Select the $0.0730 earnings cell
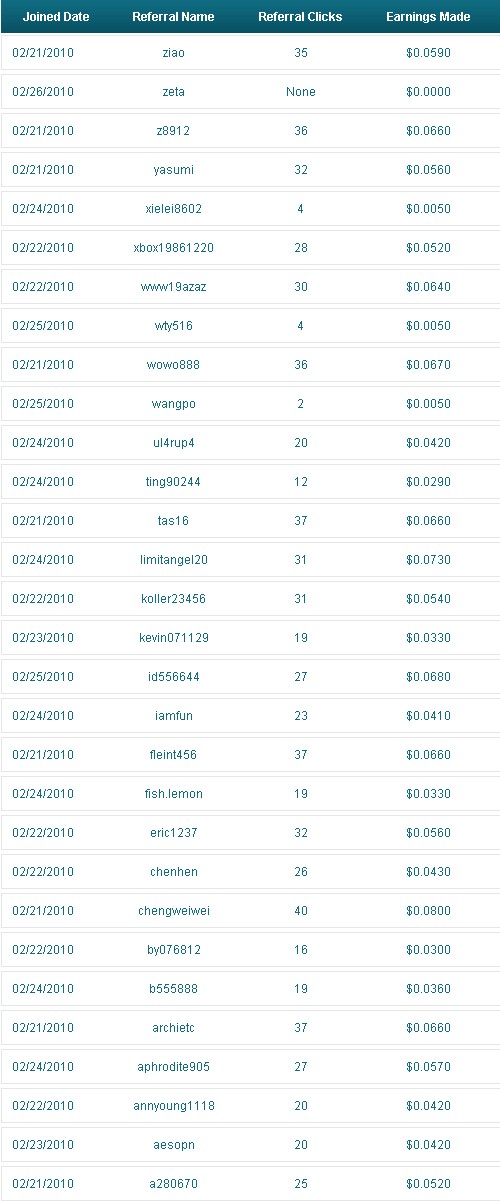Viewport: 500px width, 1201px height. (428, 559)
